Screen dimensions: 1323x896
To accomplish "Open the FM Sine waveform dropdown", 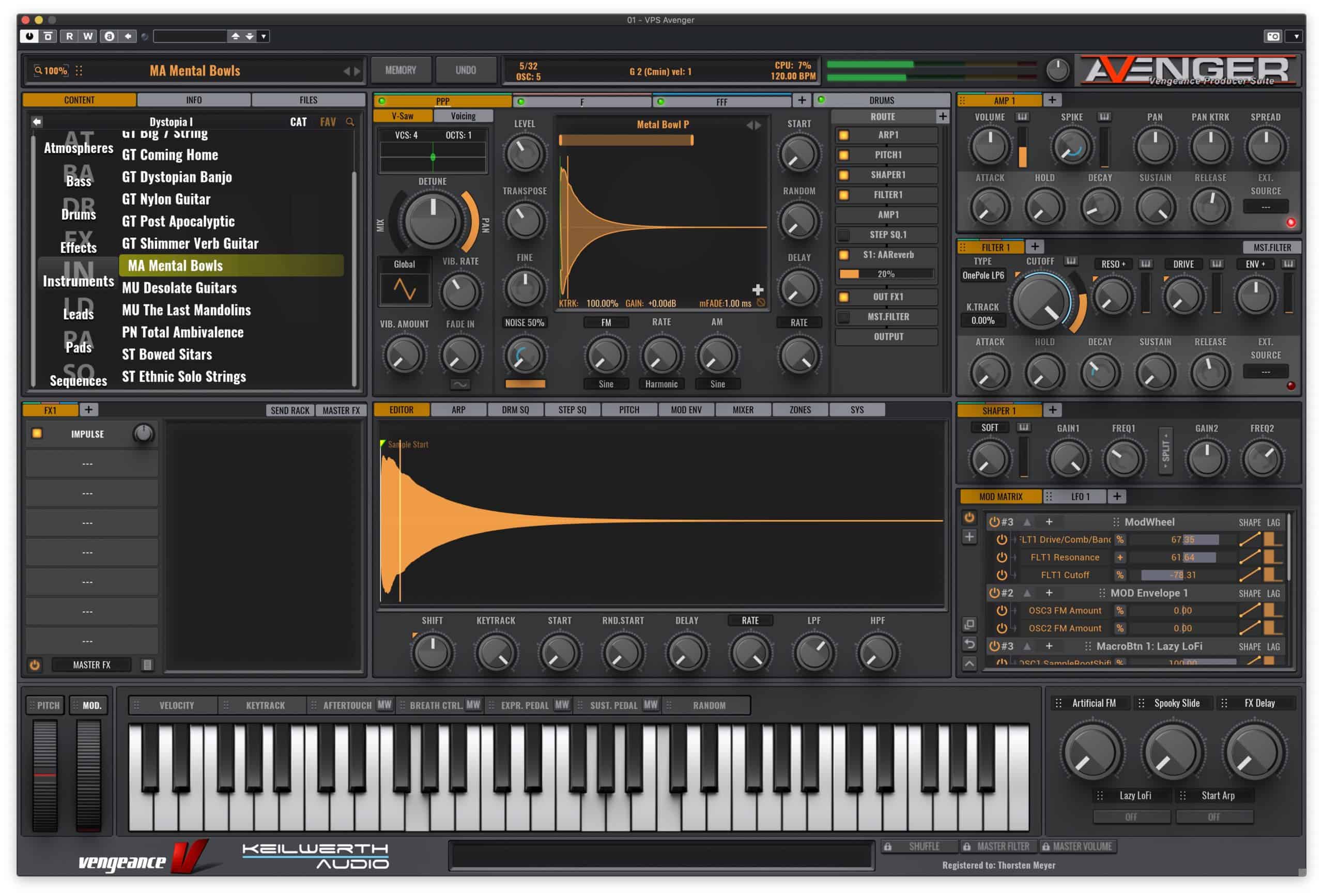I will [x=606, y=384].
